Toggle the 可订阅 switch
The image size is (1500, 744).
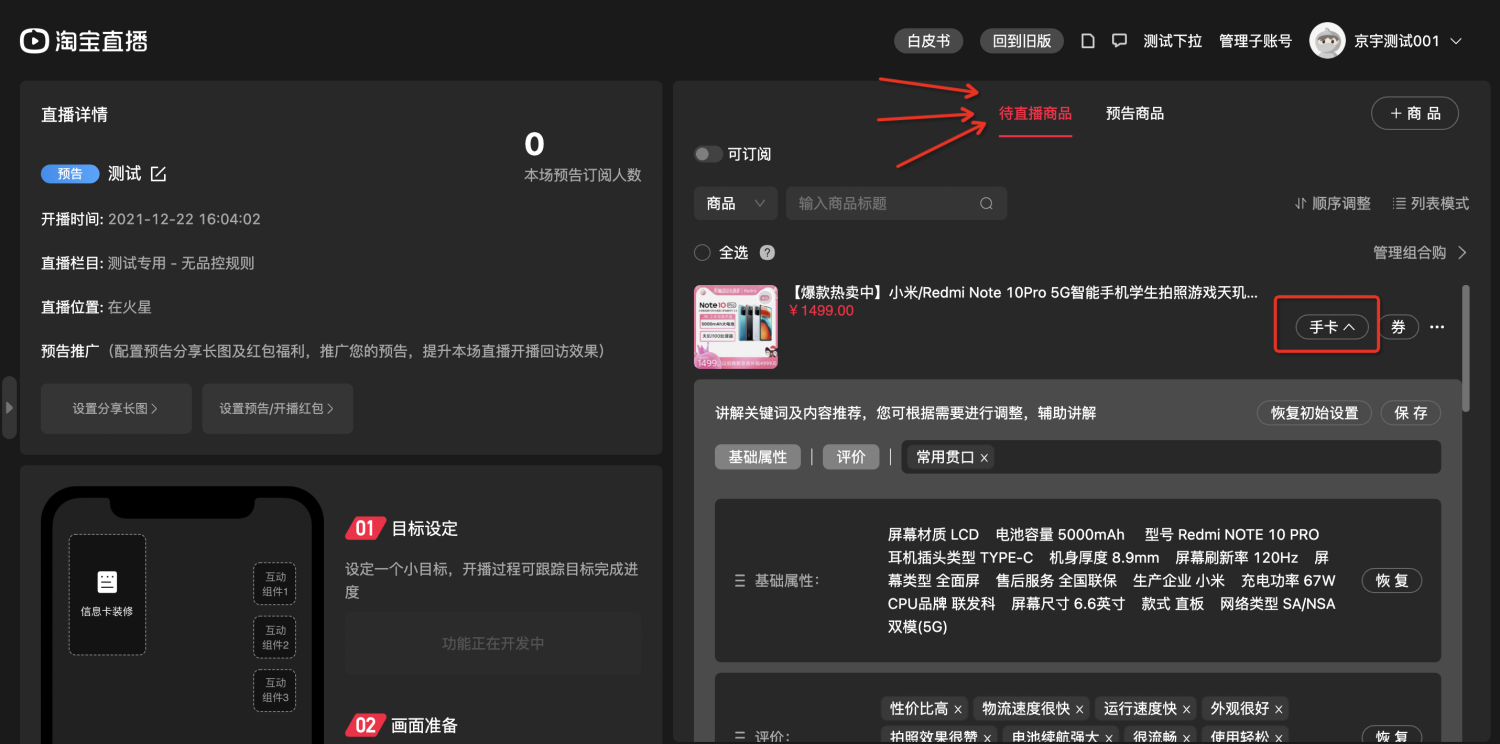(x=708, y=154)
